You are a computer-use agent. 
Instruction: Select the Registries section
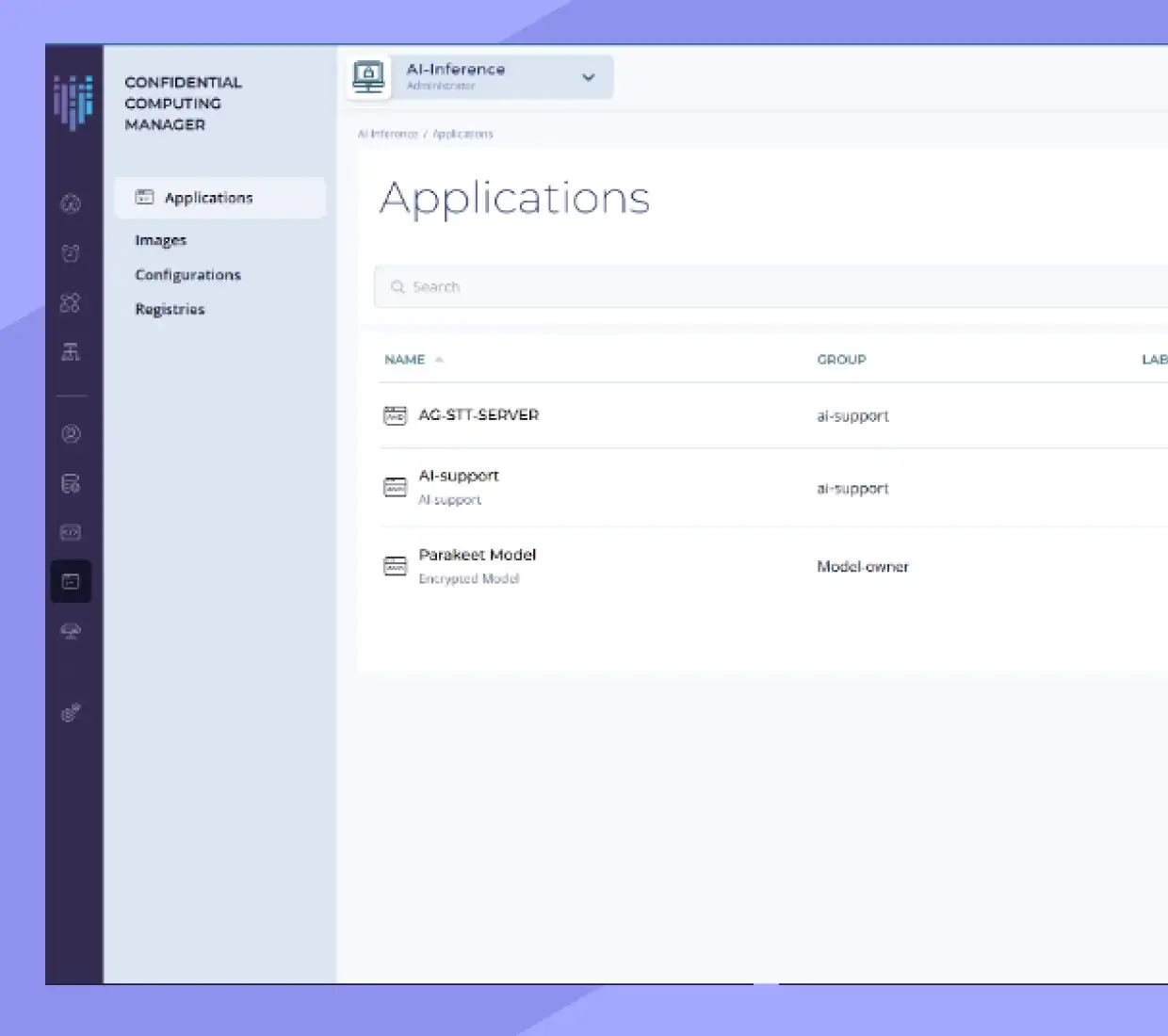[170, 309]
